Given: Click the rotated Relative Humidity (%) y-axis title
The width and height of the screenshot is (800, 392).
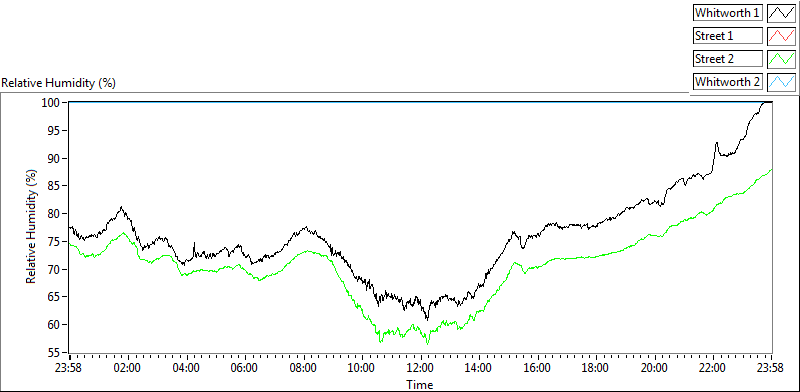Looking at the screenshot, I should 32,228.
